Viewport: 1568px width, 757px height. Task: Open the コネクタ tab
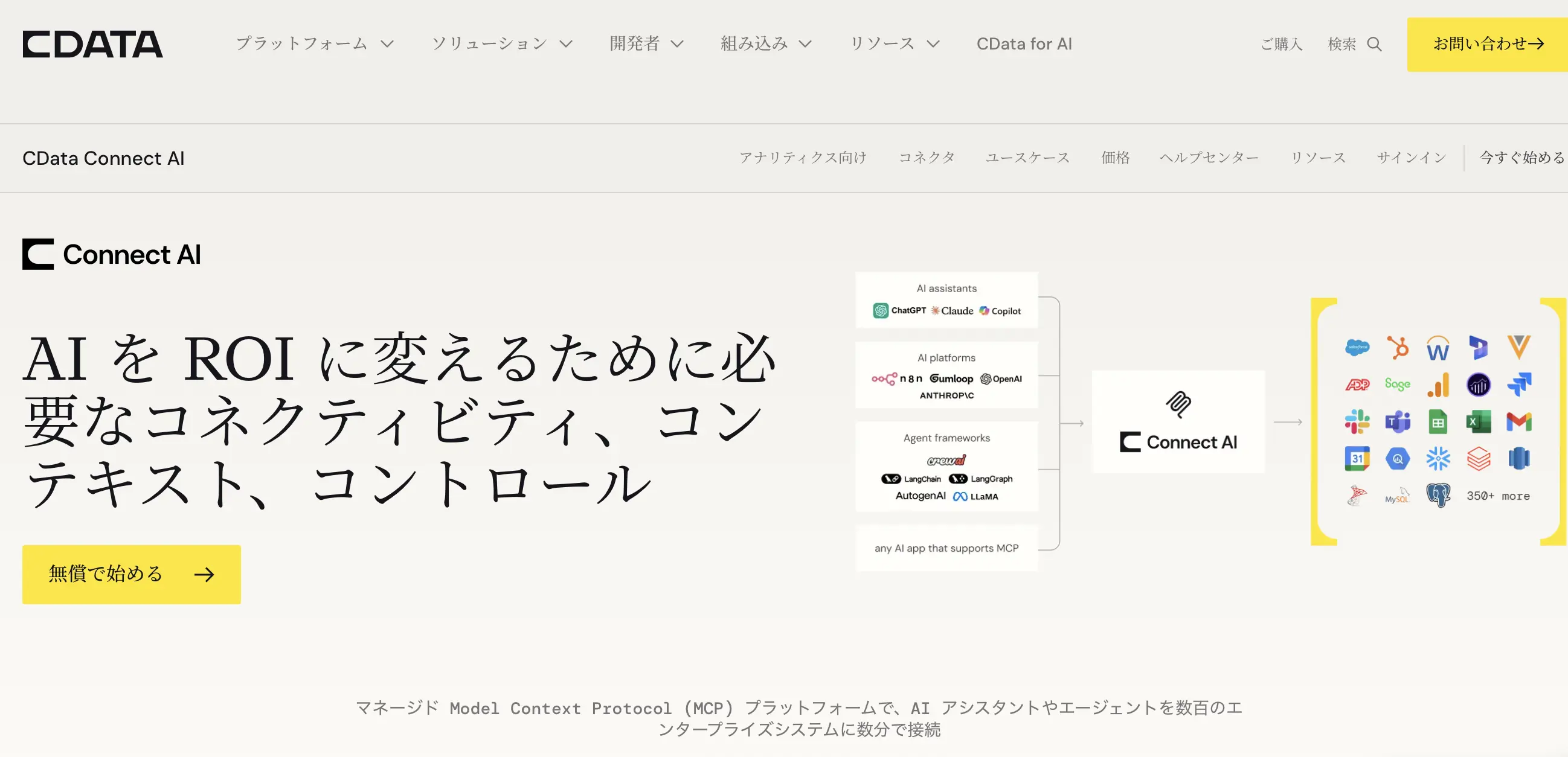click(927, 158)
